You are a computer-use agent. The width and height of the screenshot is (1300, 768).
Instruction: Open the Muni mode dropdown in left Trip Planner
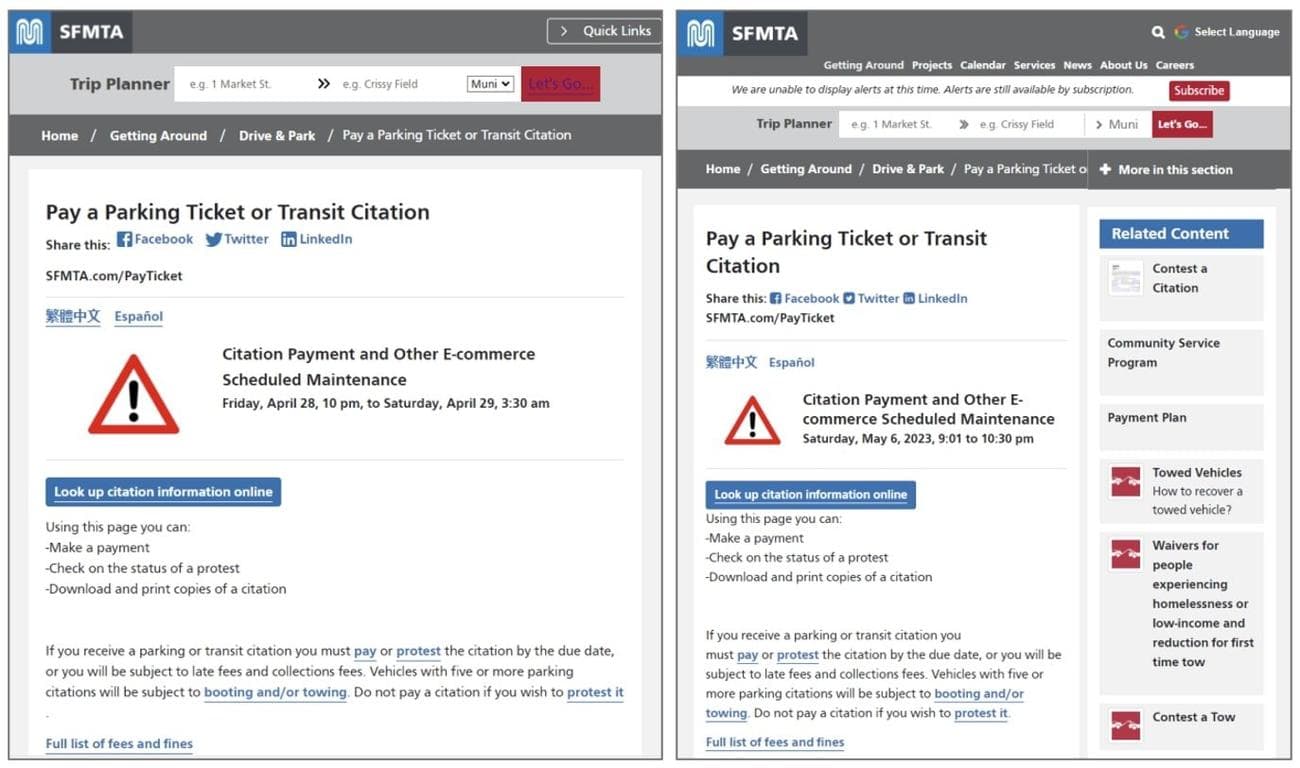490,84
